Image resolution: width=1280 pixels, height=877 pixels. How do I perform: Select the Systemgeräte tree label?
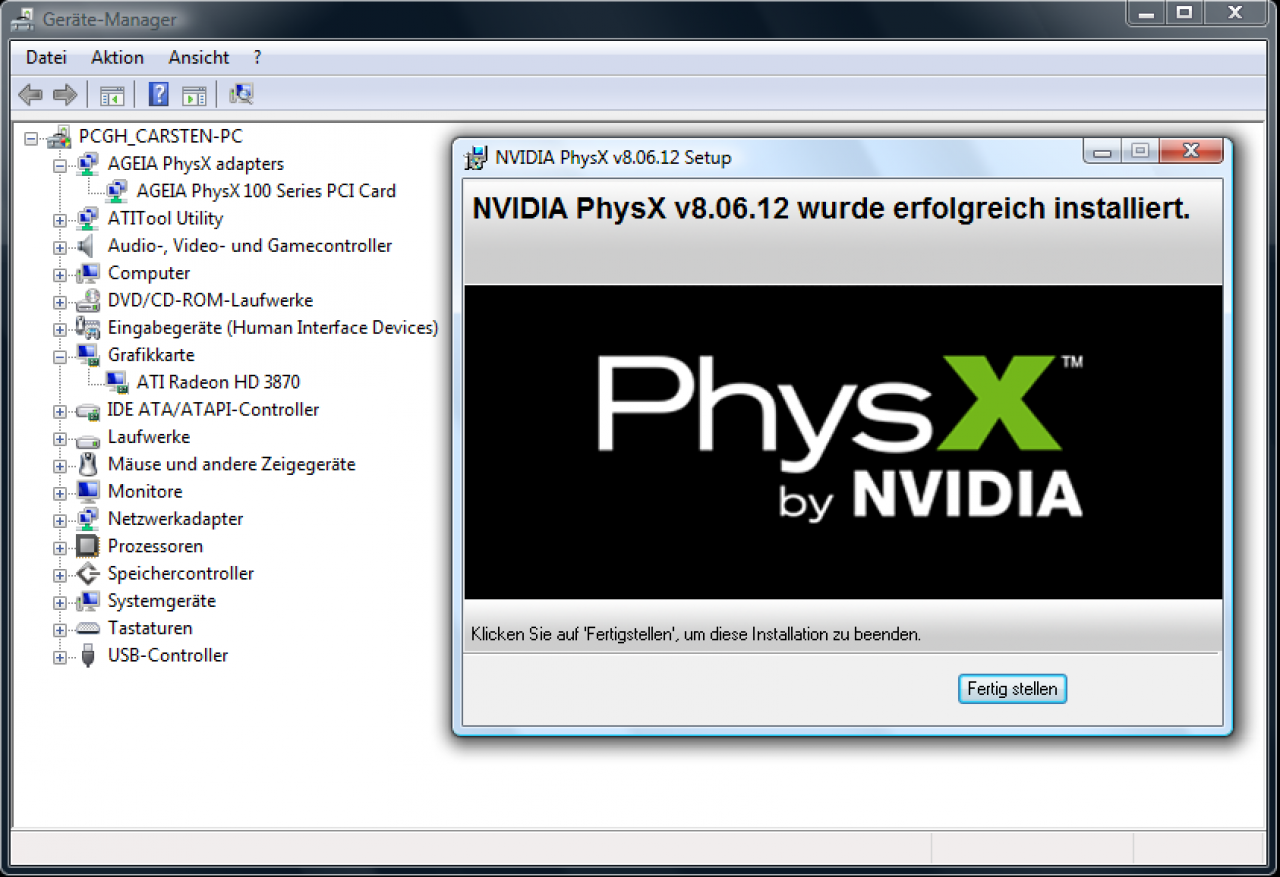pyautogui.click(x=162, y=601)
